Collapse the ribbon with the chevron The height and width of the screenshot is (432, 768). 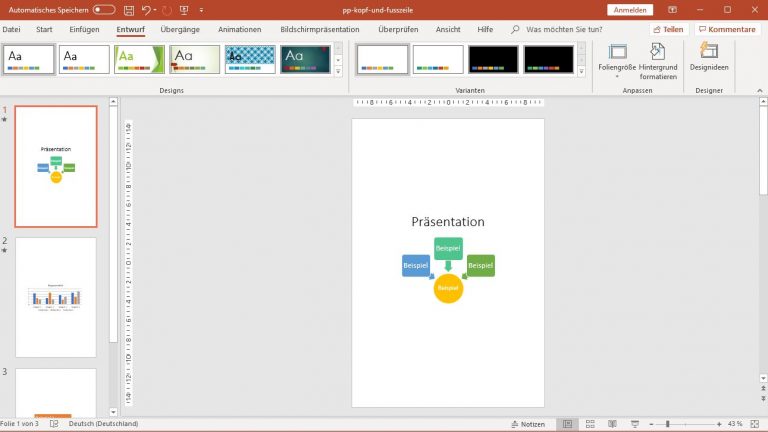[x=760, y=91]
